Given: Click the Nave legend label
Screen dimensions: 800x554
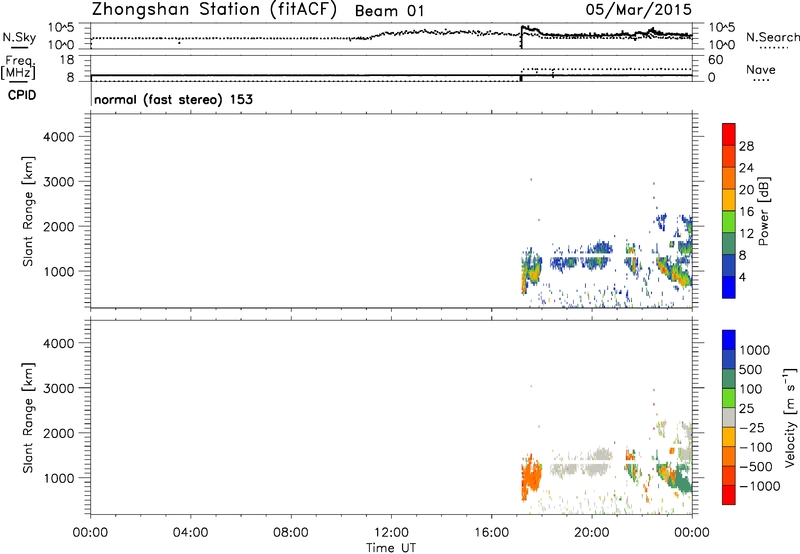Looking at the screenshot, I should (761, 69).
